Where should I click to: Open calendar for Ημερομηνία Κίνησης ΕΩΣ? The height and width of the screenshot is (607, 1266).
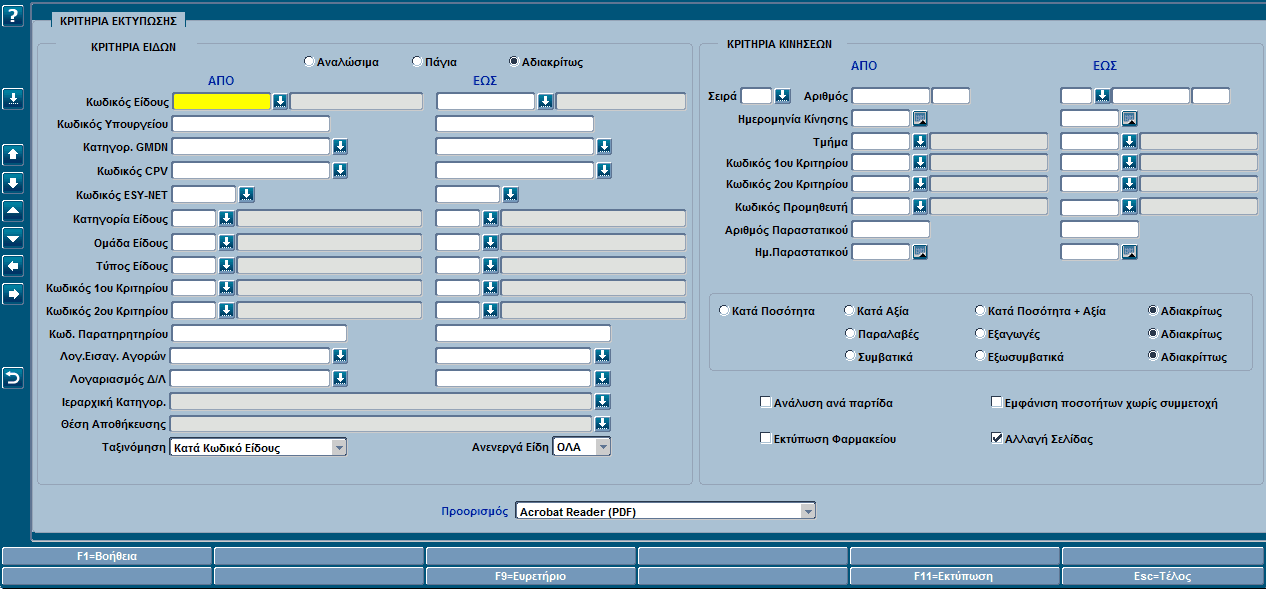pyautogui.click(x=1129, y=118)
